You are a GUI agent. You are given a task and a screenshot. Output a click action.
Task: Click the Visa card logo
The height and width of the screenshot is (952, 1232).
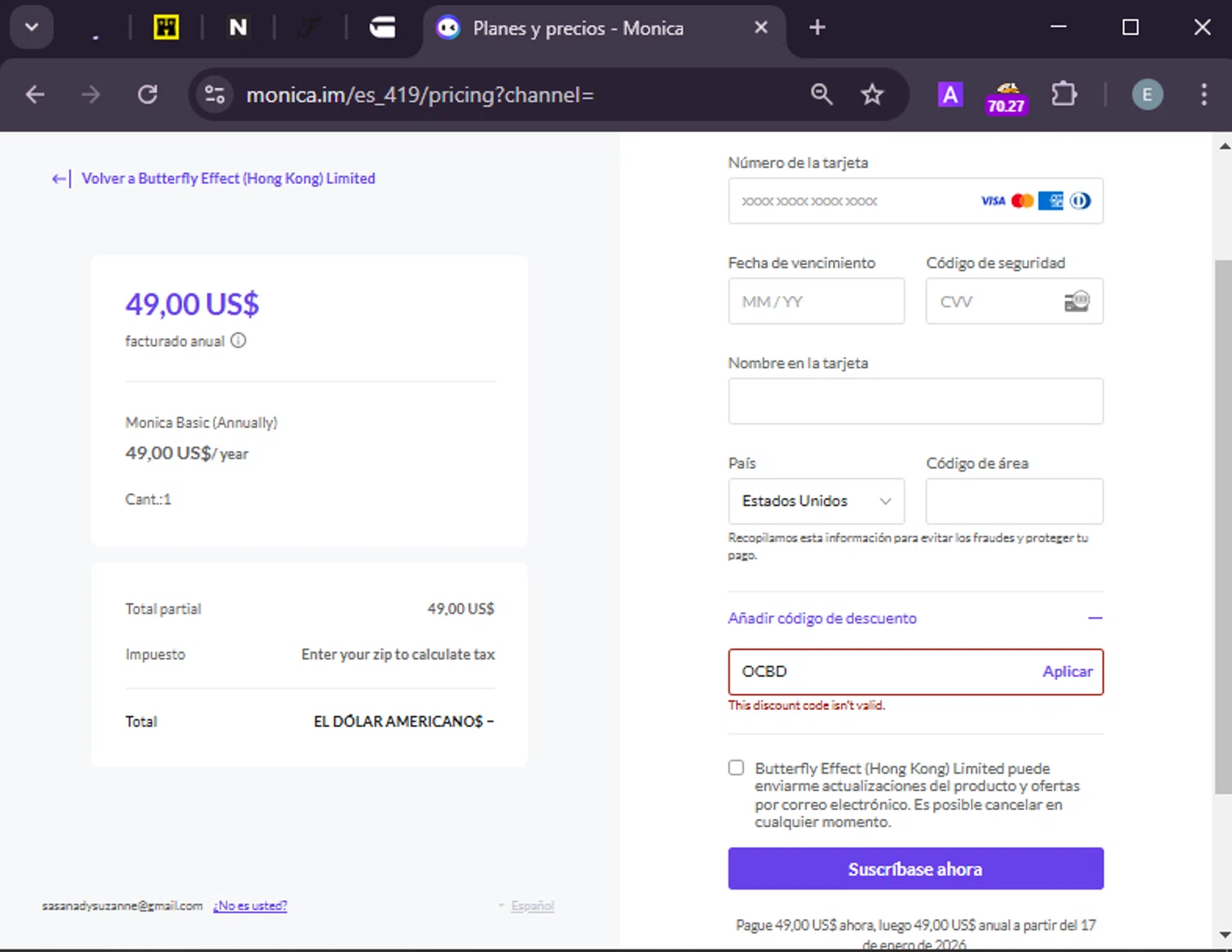(x=993, y=200)
